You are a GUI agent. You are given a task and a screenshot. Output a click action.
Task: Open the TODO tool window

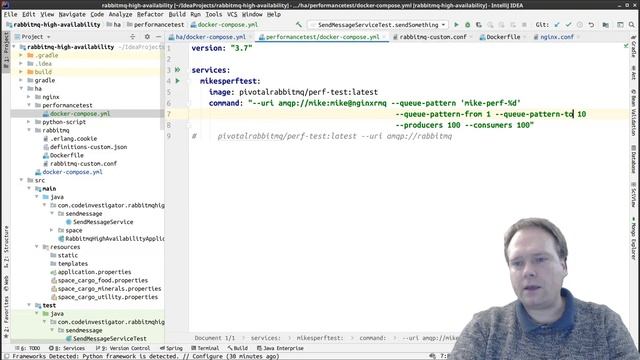[27, 348]
